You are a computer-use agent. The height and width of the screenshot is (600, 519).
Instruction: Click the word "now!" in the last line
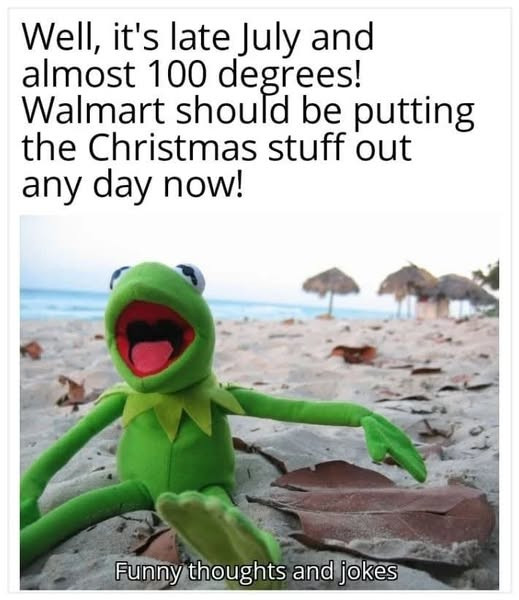(x=203, y=185)
